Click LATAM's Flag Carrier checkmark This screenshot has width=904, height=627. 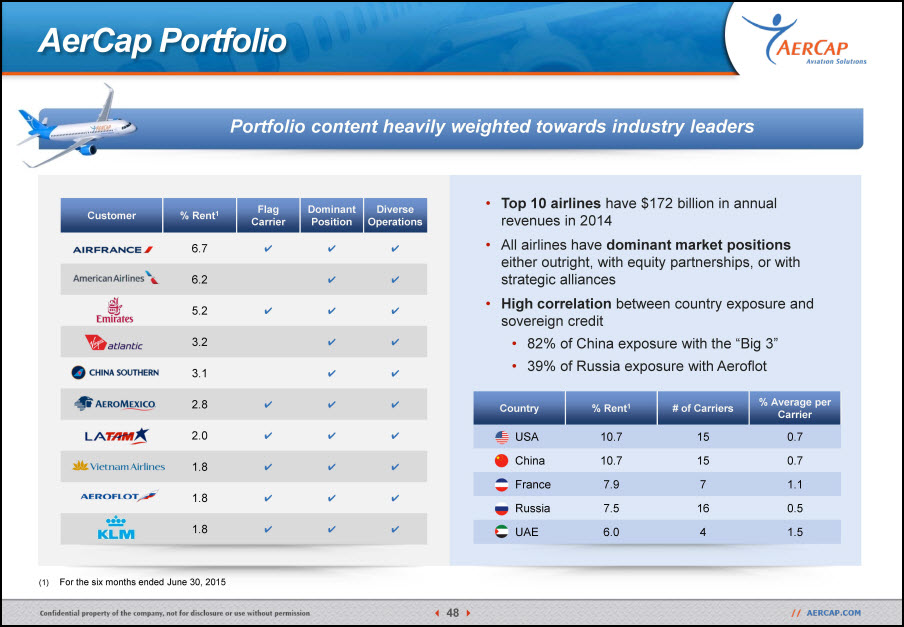click(x=268, y=436)
